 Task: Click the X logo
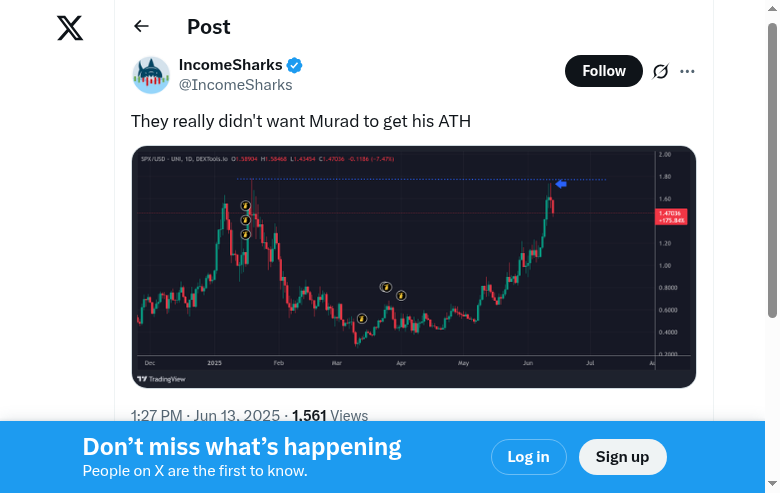[70, 29]
